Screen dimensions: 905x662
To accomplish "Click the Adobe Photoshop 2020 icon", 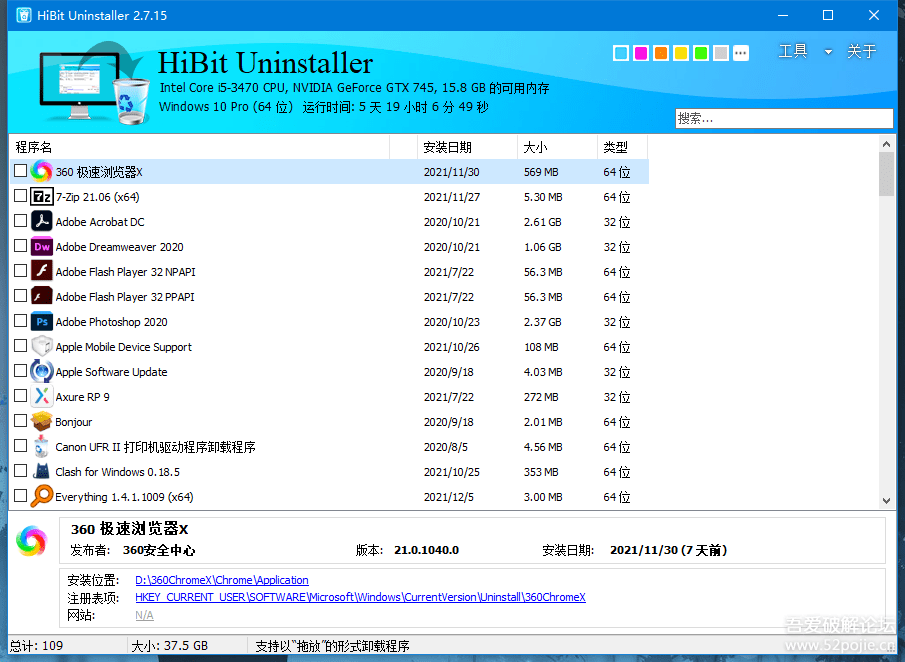I will coord(41,322).
